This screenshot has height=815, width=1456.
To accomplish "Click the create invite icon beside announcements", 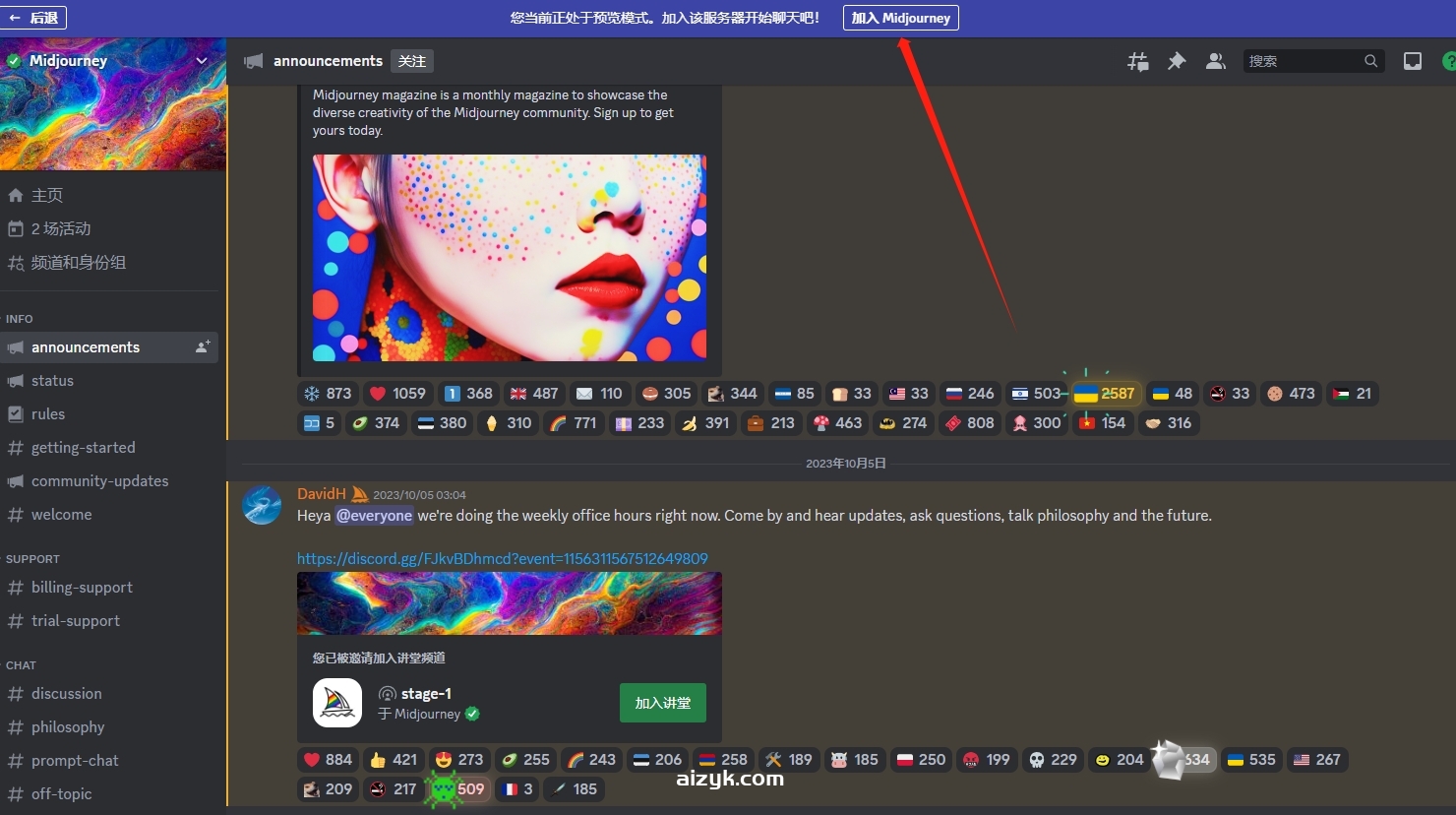I will [x=203, y=347].
